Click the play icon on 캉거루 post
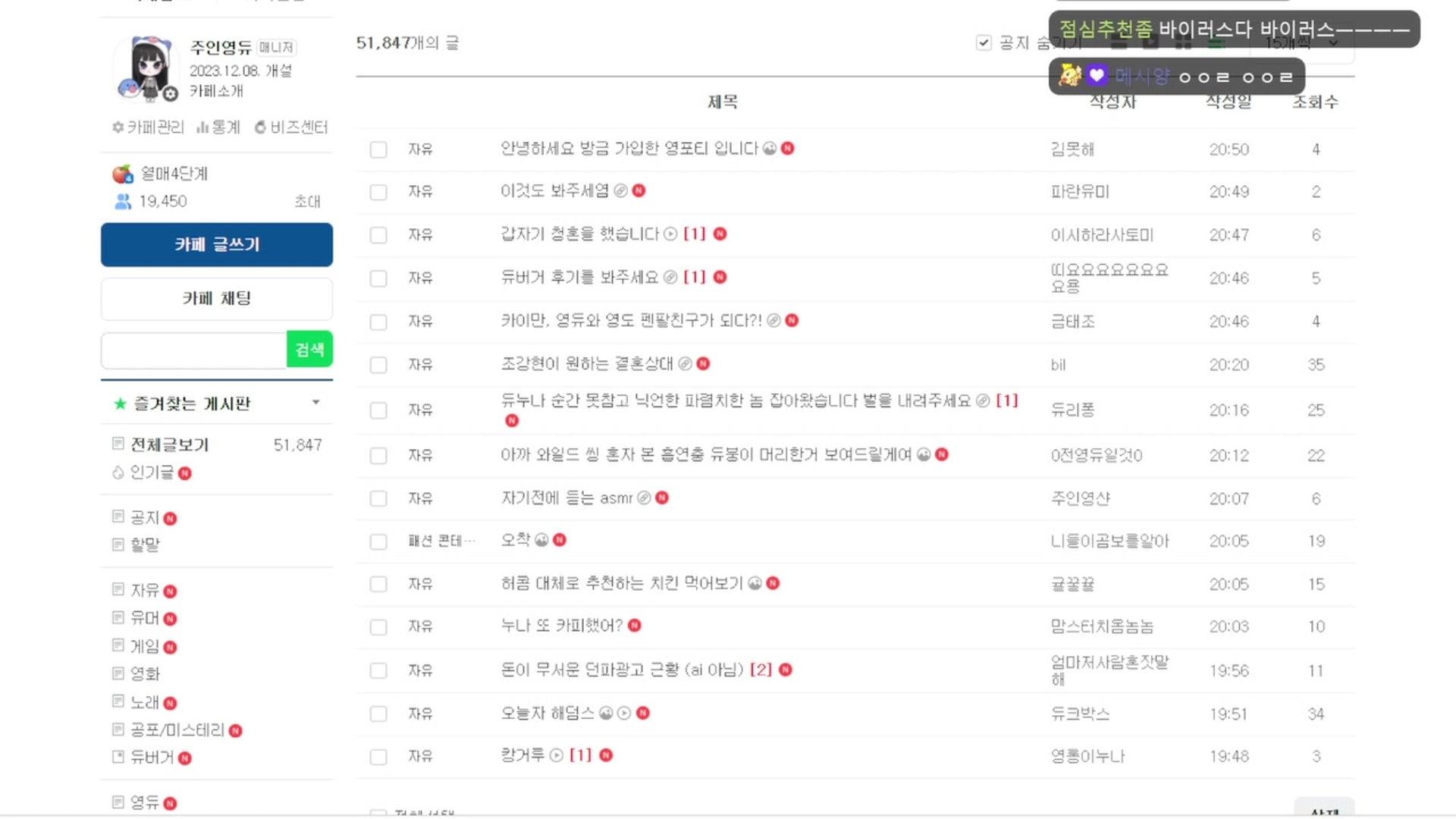The height and width of the screenshot is (819, 1456). [x=557, y=755]
